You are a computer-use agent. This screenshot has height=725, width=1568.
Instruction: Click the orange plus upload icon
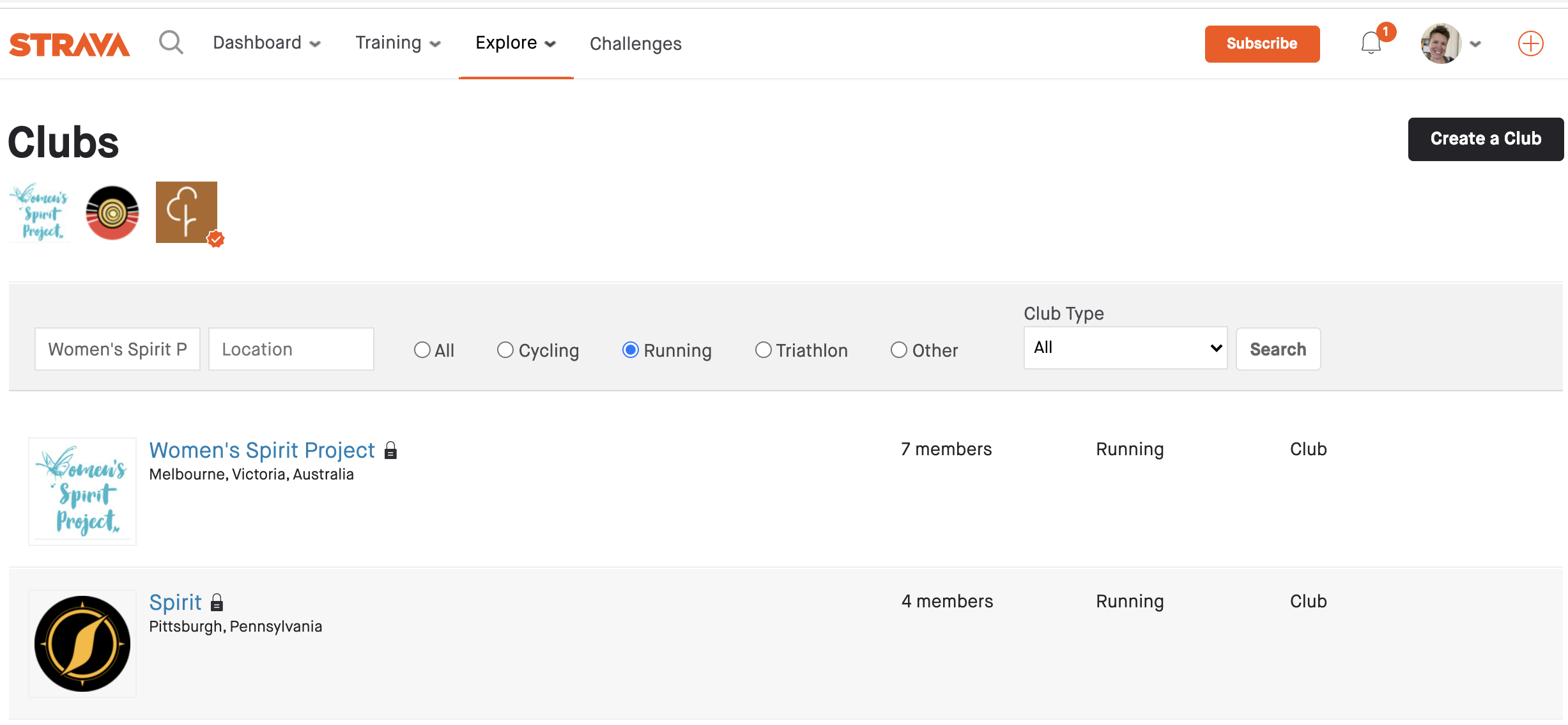tap(1530, 43)
